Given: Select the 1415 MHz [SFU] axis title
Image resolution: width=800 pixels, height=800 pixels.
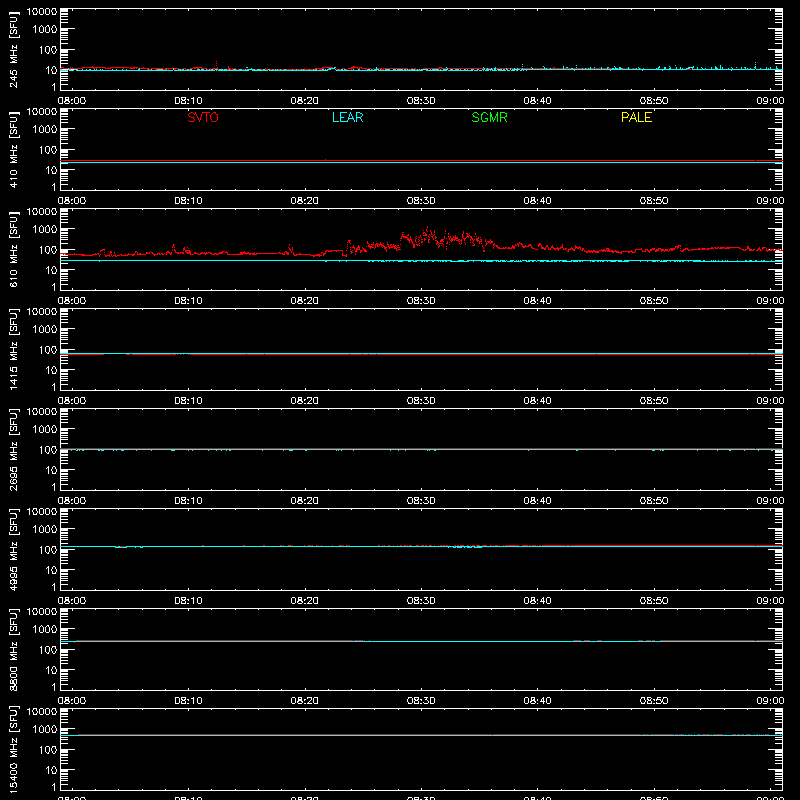Looking at the screenshot, I should pos(13,350).
